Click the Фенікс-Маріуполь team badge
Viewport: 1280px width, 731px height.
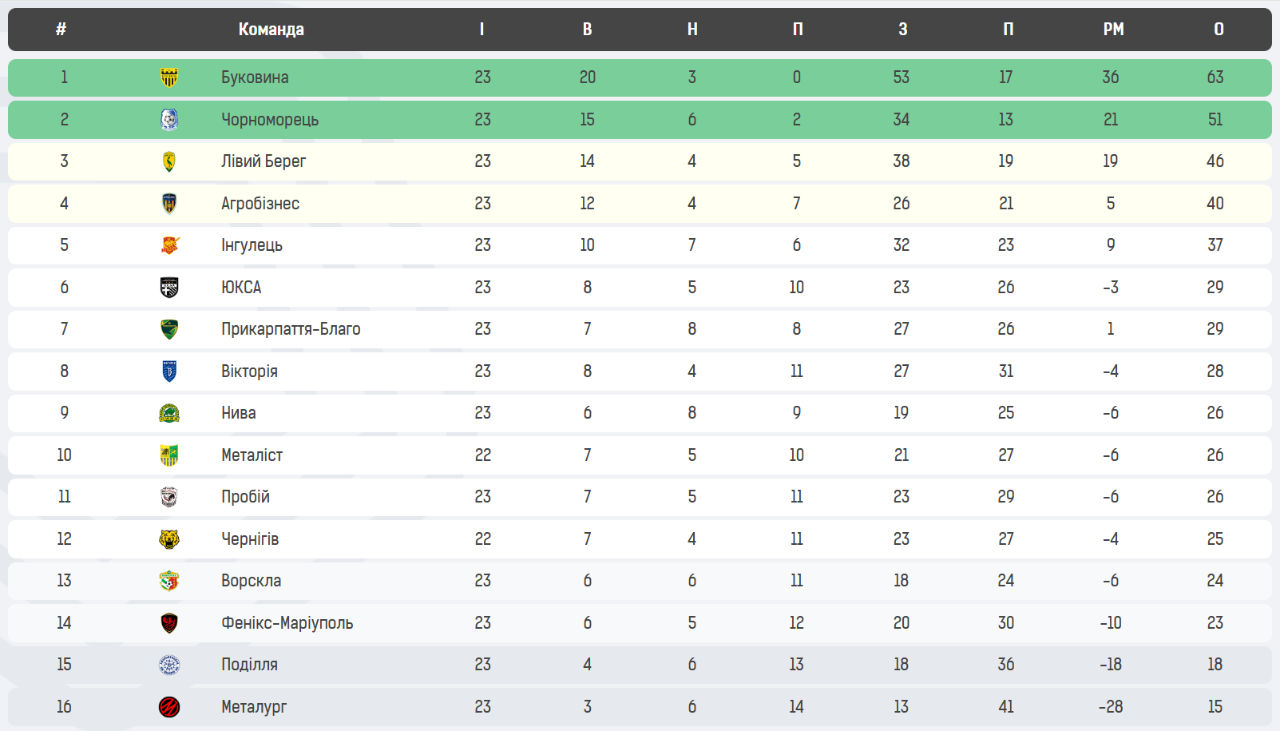pyautogui.click(x=170, y=623)
